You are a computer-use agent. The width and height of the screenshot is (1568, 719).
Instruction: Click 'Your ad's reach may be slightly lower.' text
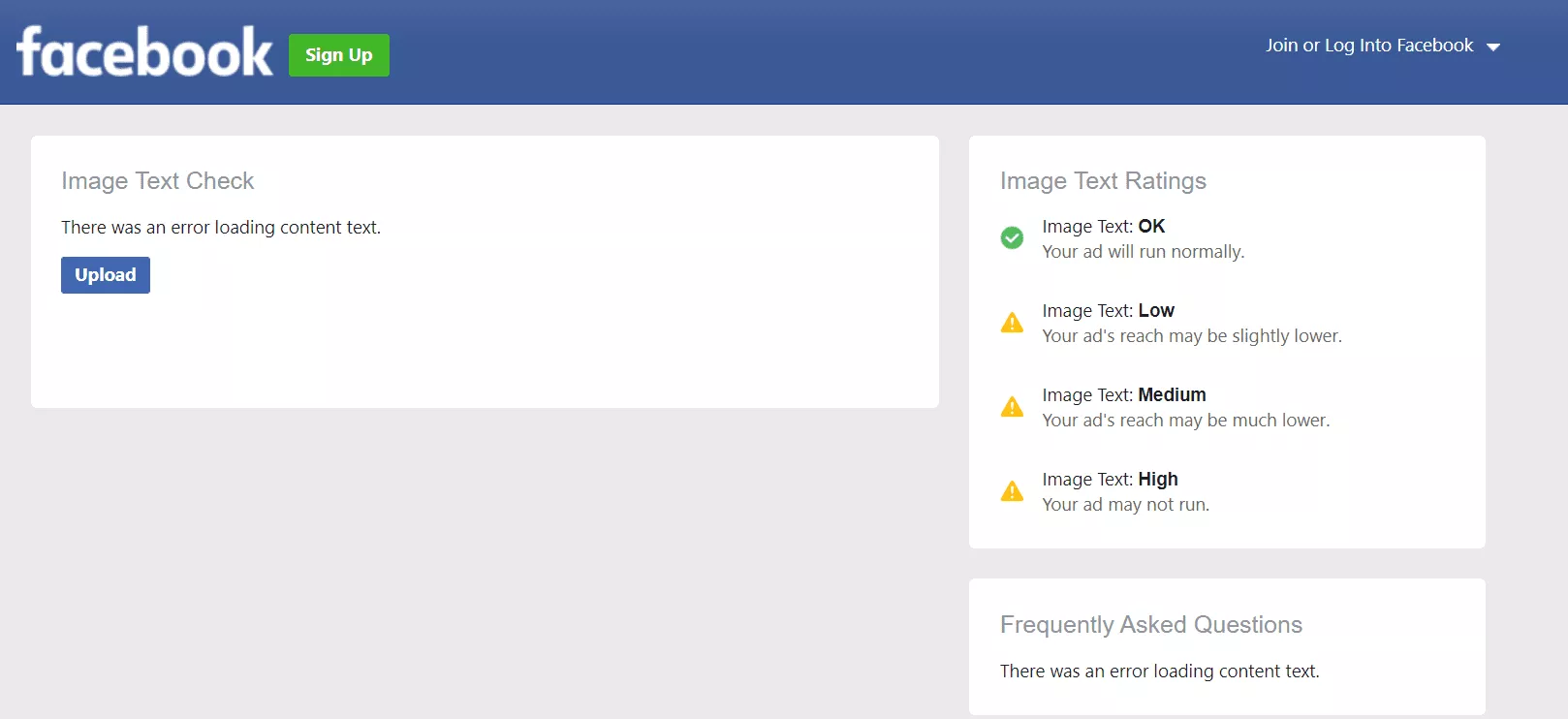[1191, 336]
